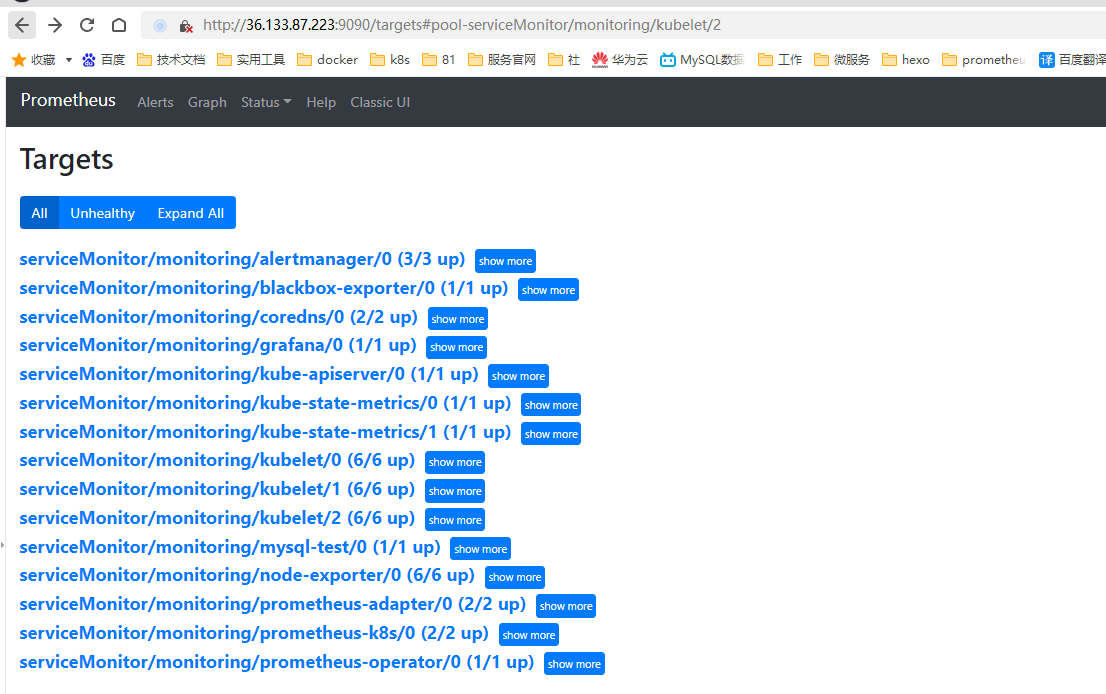The height and width of the screenshot is (694, 1106).
Task: Open the Help menu item
Action: click(321, 102)
